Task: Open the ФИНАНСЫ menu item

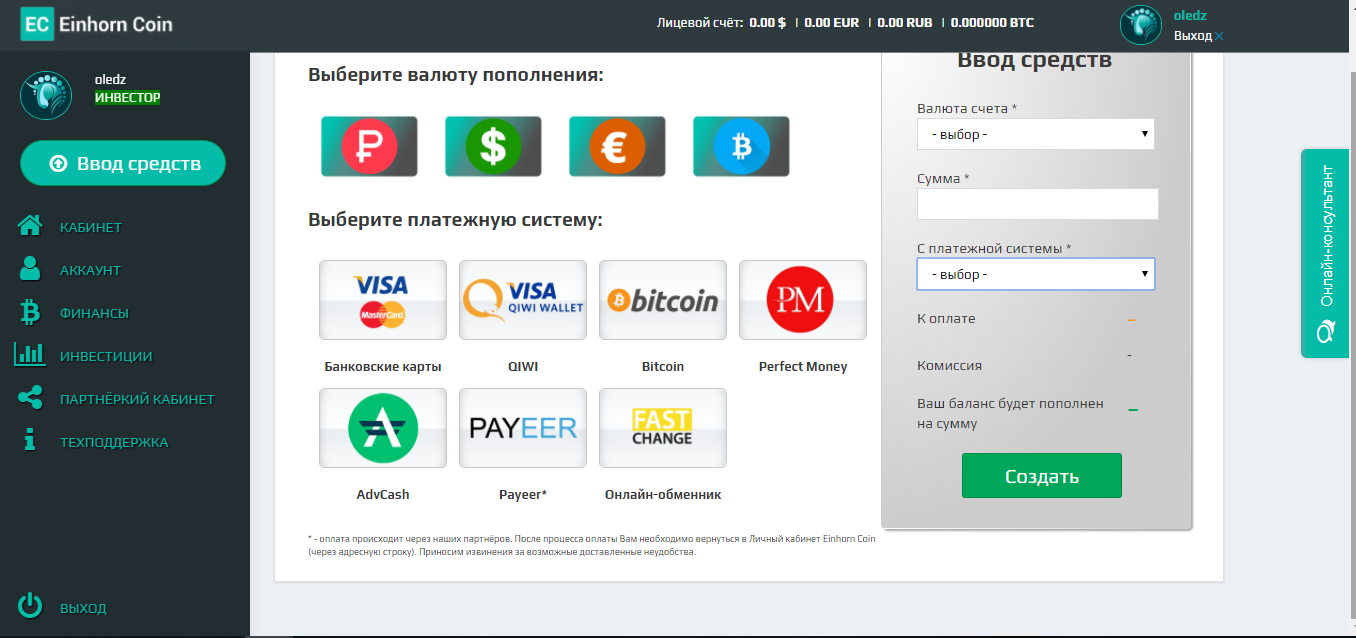Action: [x=94, y=313]
